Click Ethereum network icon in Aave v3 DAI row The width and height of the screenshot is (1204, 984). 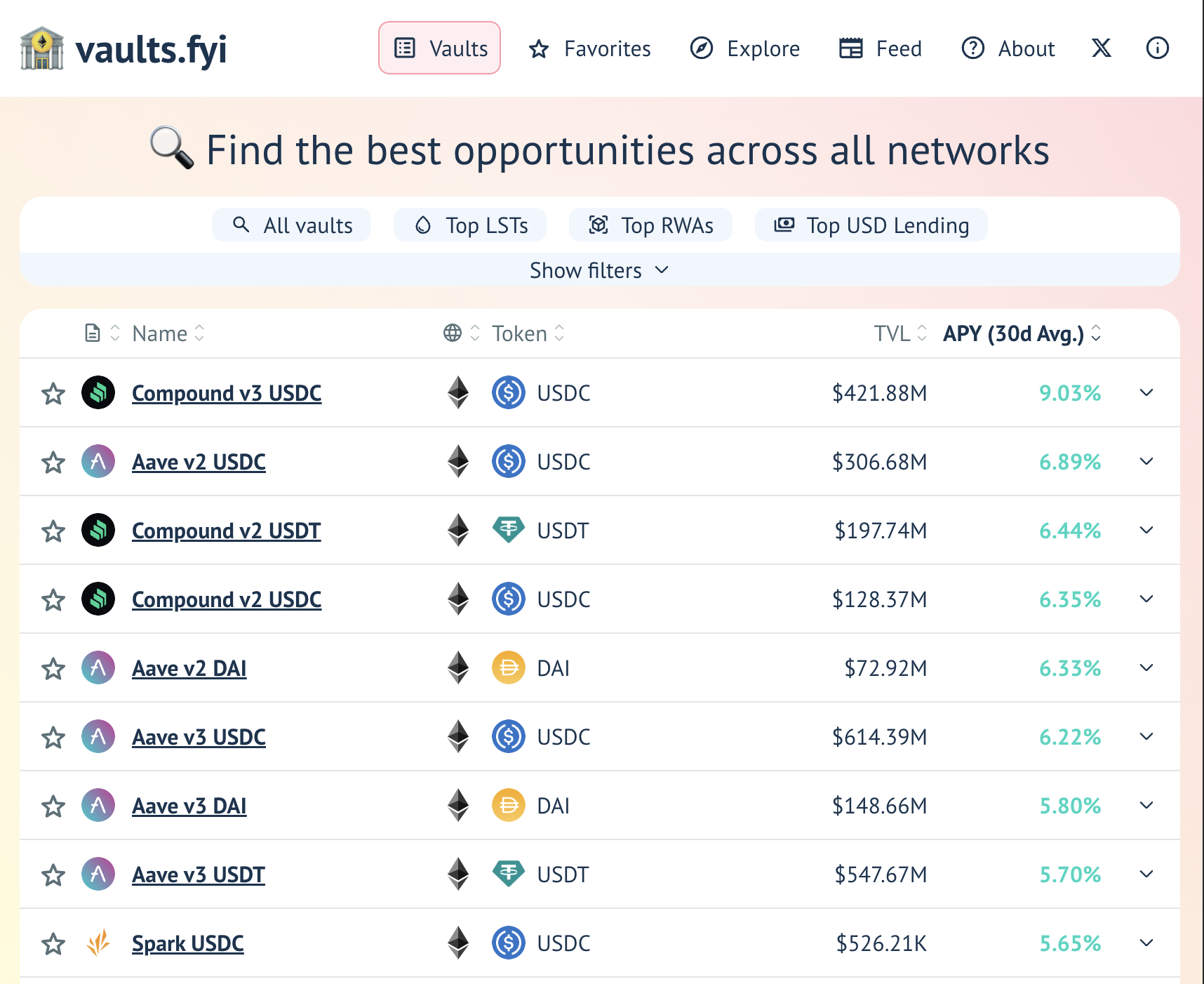click(458, 805)
